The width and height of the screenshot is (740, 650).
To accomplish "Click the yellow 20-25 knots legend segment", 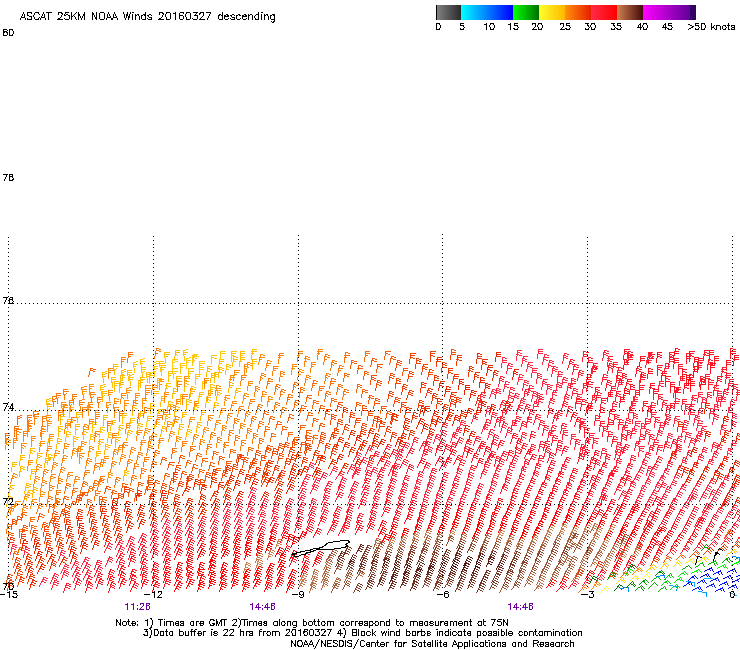I will pos(552,12).
